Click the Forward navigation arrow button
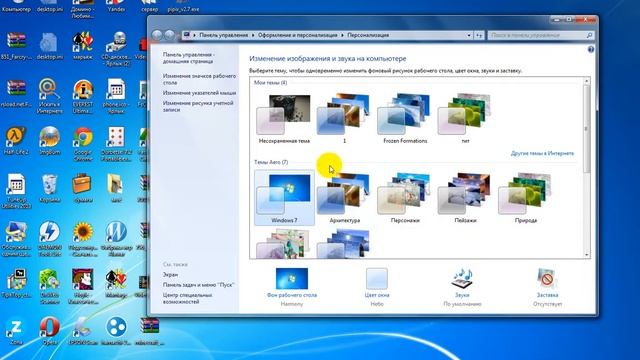The image size is (640, 360). [169, 35]
